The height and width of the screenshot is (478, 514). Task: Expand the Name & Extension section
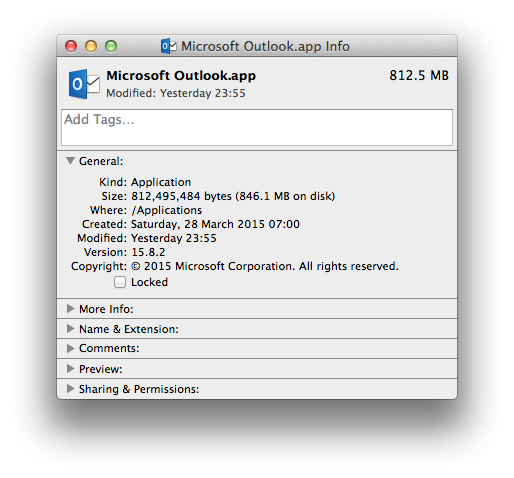click(x=70, y=329)
